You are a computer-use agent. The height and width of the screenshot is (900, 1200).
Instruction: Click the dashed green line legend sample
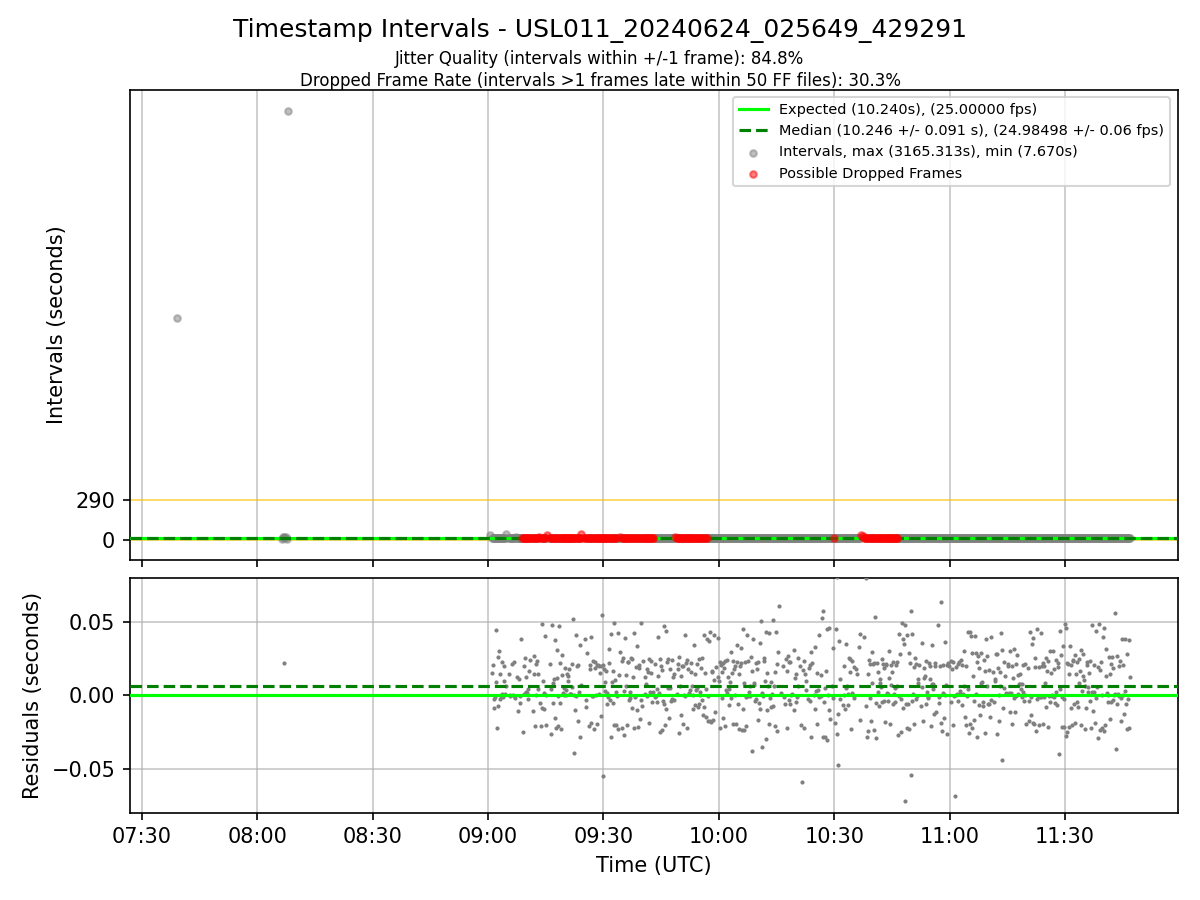click(x=753, y=130)
